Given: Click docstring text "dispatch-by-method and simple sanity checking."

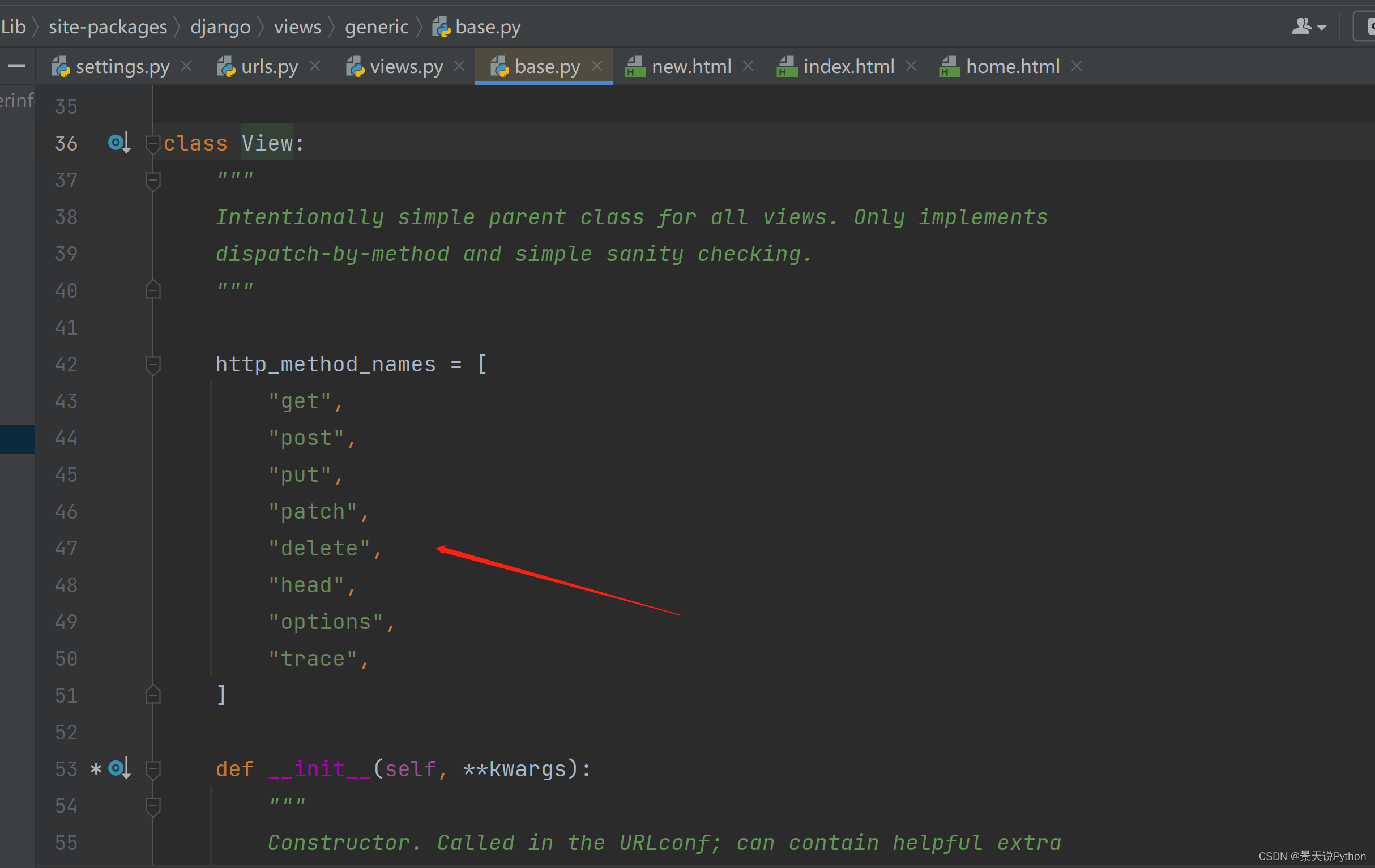Looking at the screenshot, I should 513,254.
